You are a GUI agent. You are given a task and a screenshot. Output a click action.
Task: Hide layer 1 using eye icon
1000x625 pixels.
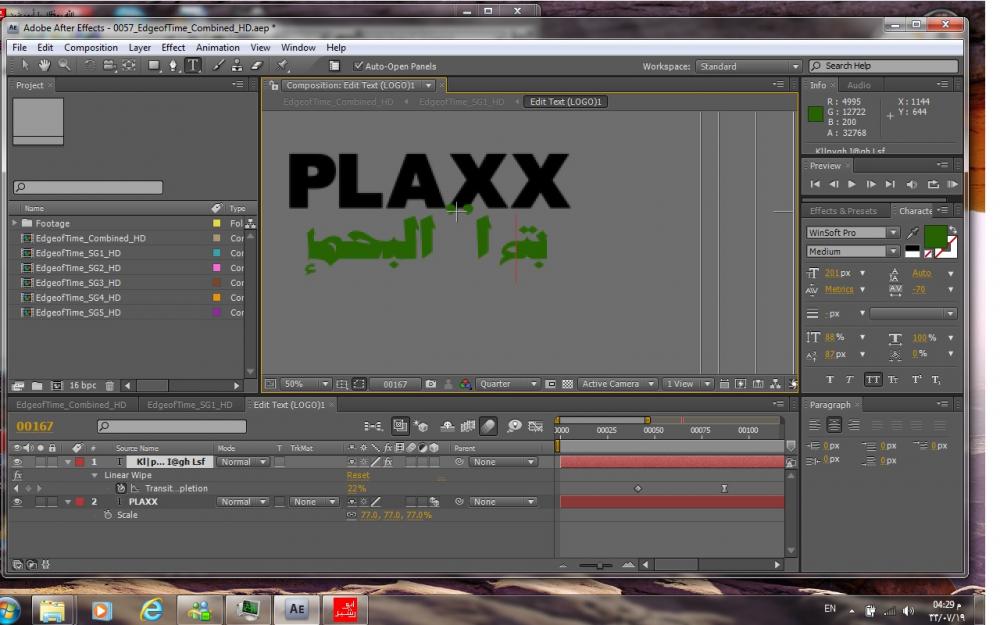point(17,462)
